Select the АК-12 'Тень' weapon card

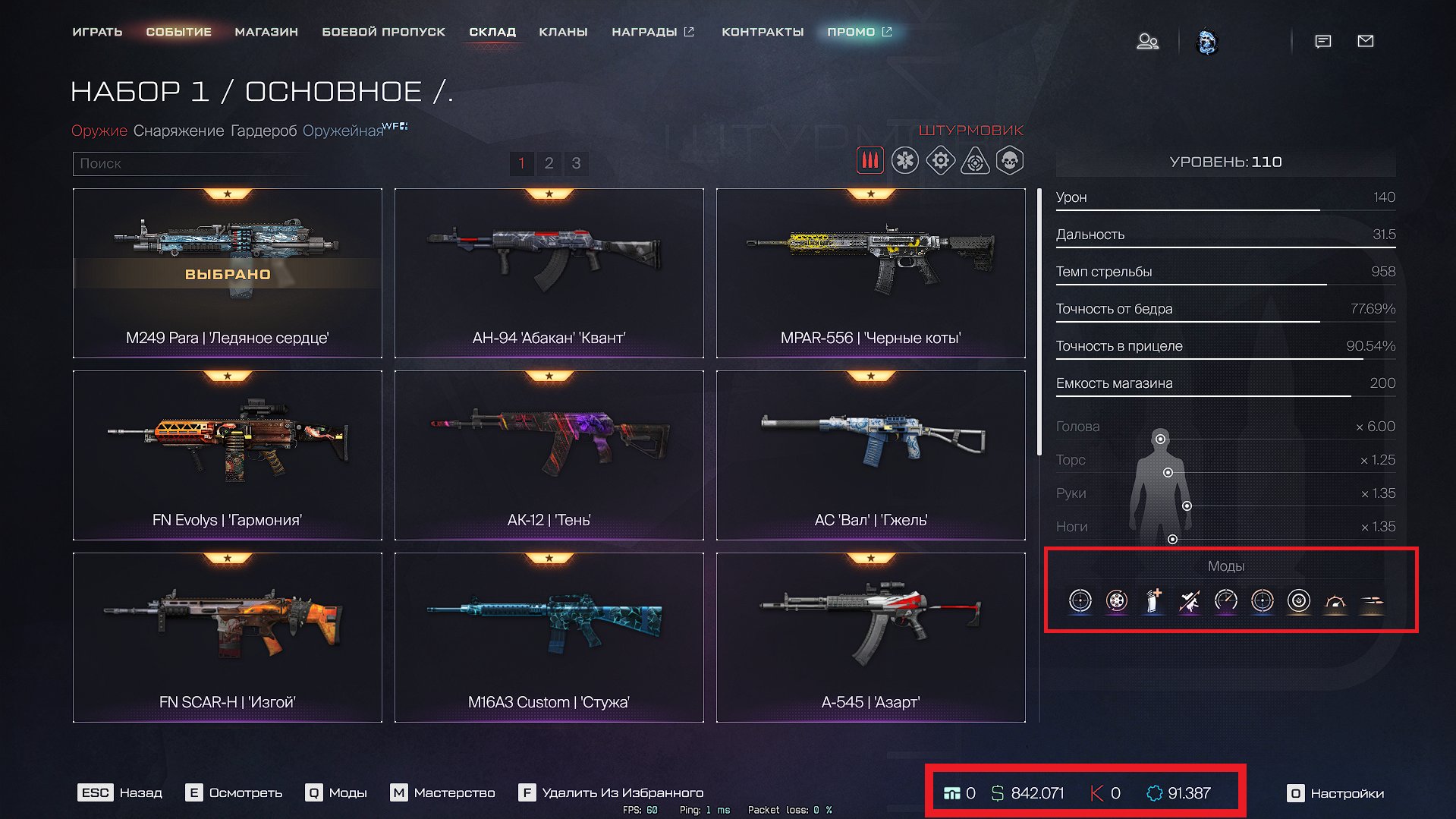pyautogui.click(x=549, y=455)
